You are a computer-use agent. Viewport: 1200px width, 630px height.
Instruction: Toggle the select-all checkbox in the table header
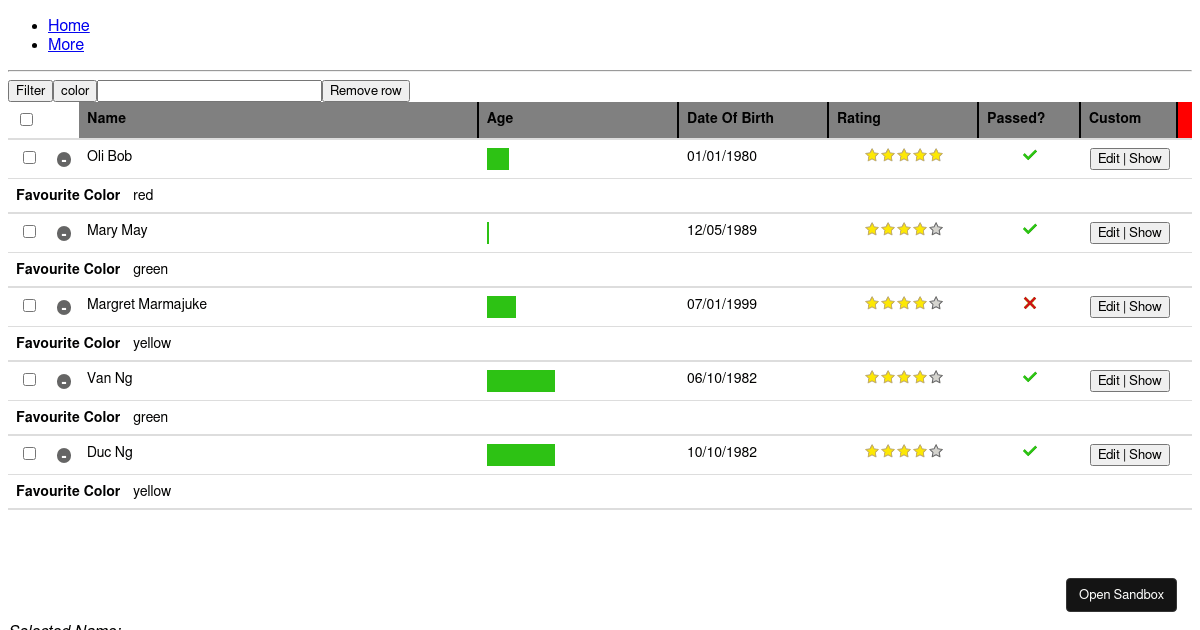(x=27, y=119)
